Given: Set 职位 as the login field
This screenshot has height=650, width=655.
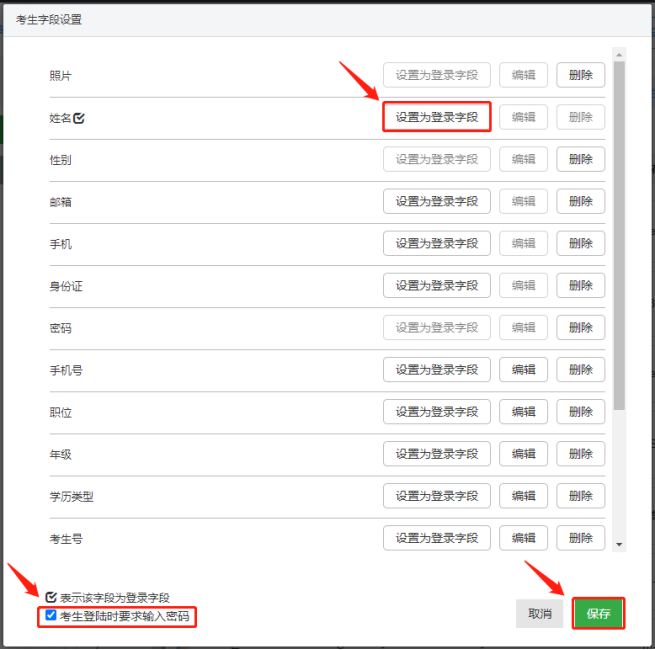Looking at the screenshot, I should pos(437,412).
